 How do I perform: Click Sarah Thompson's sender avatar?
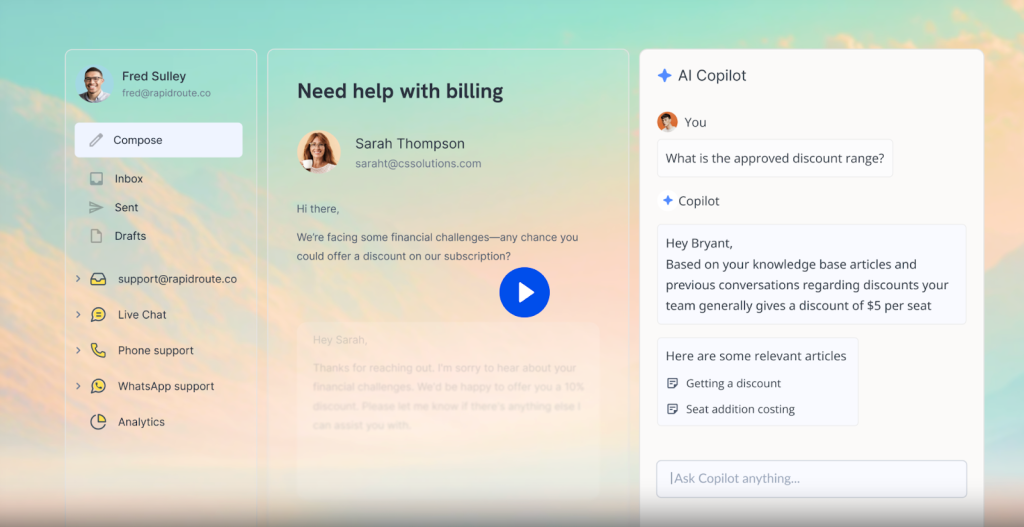319,152
